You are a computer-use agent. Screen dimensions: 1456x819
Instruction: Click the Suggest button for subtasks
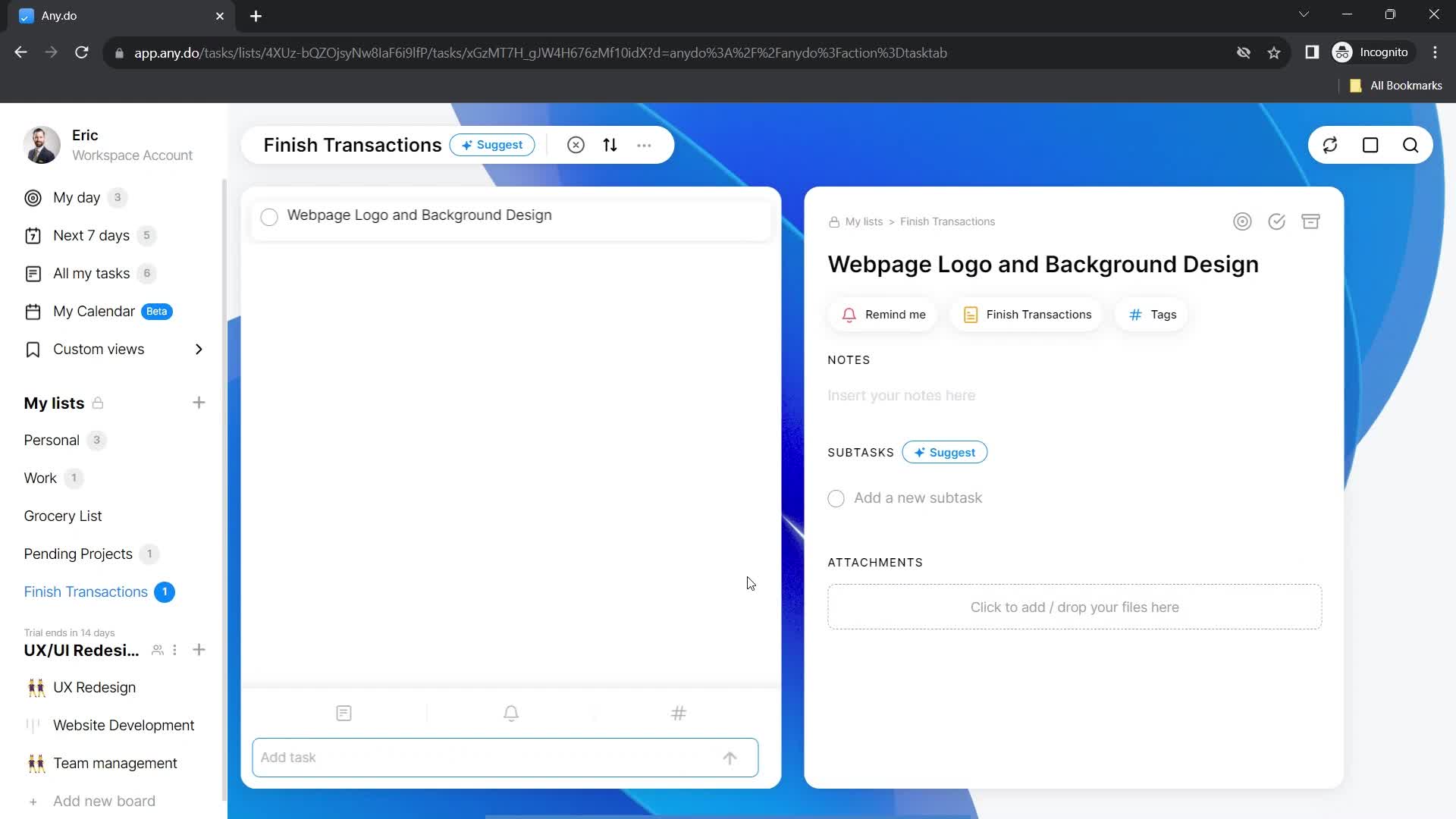click(945, 452)
